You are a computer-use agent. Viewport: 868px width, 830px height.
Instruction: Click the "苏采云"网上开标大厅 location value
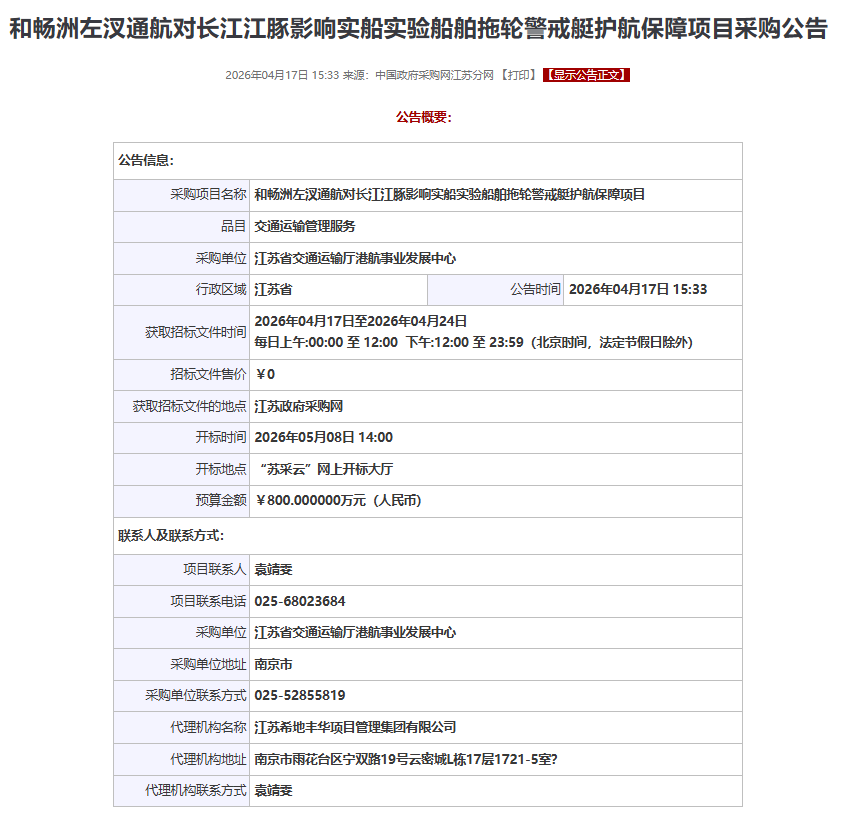click(326, 469)
